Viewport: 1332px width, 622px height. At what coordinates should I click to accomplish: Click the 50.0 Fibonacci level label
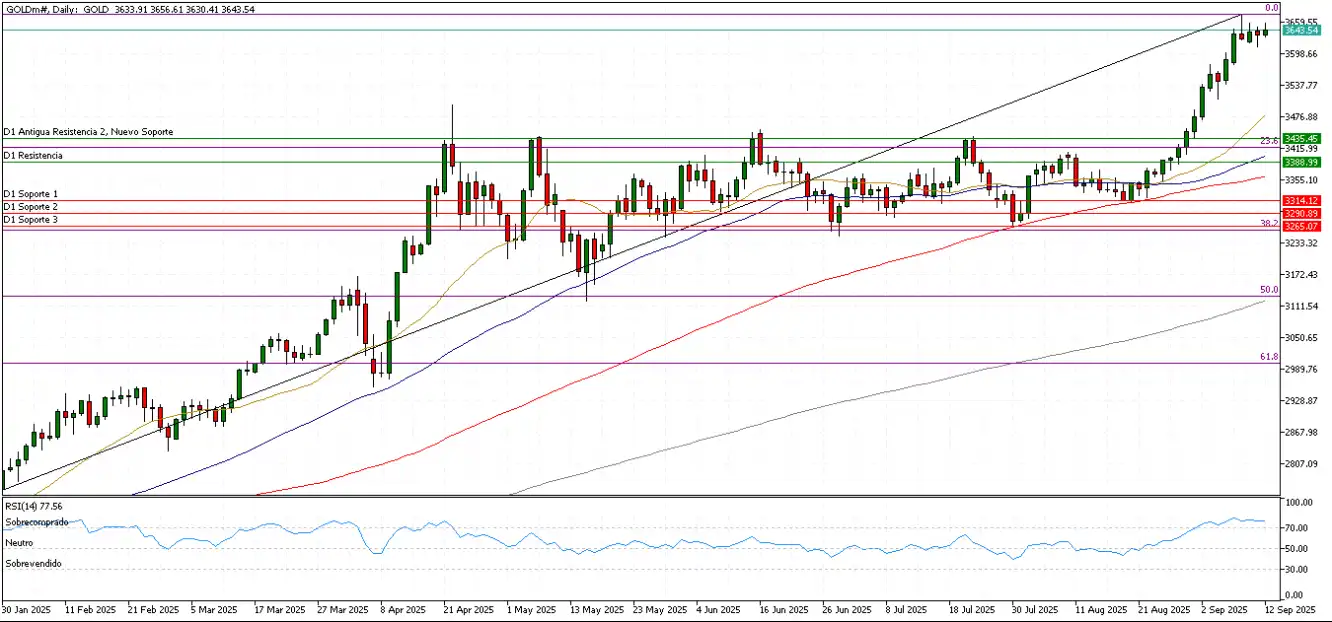1269,289
